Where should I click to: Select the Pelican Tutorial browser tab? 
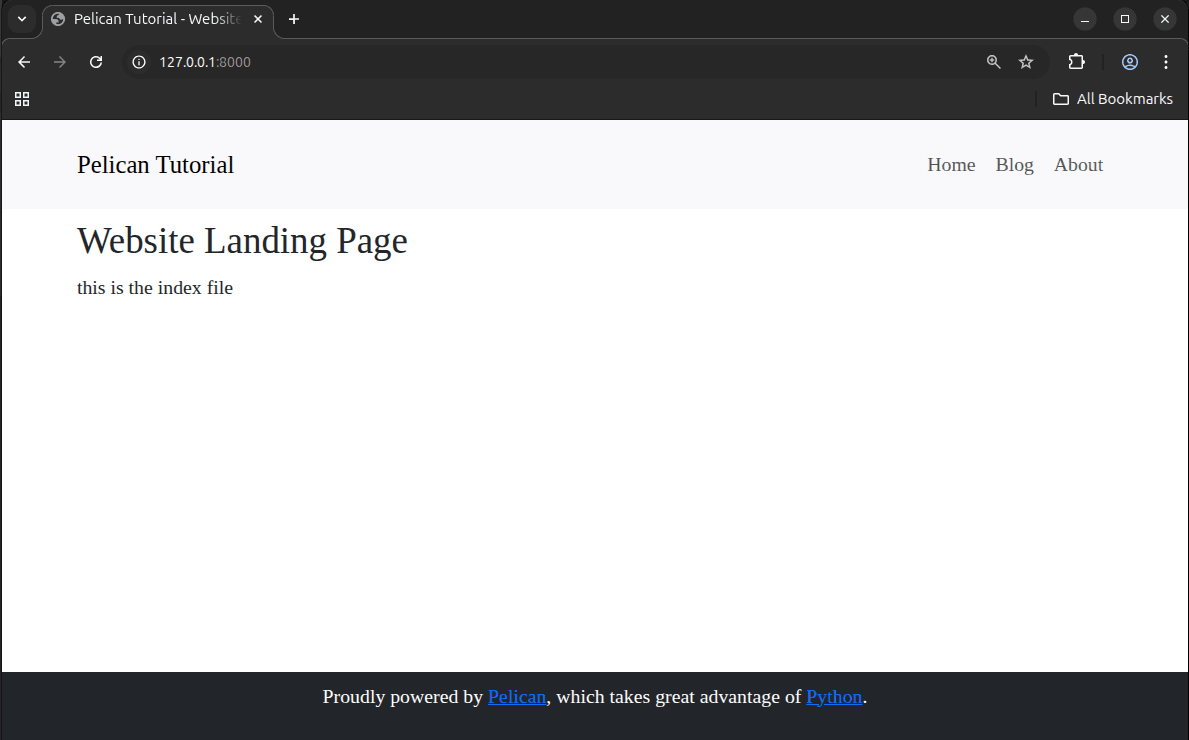tap(157, 19)
